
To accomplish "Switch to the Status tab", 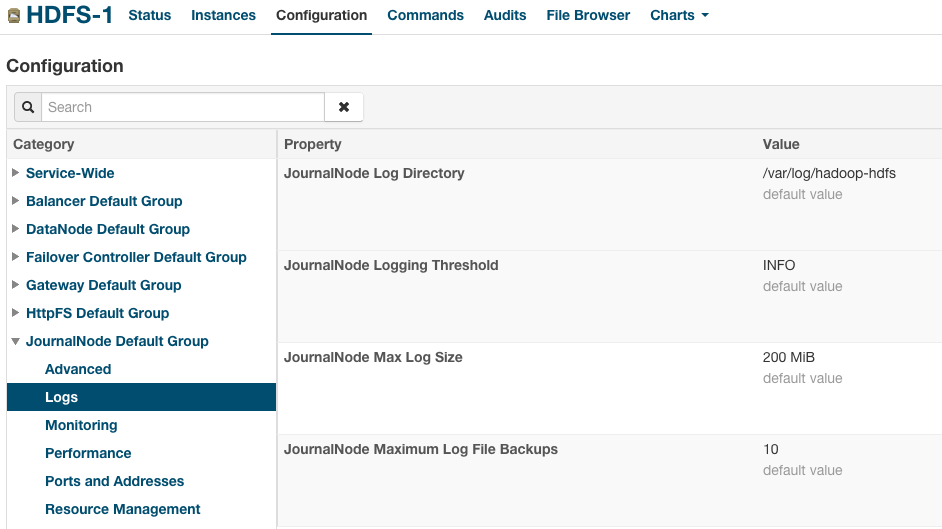I will [x=150, y=16].
